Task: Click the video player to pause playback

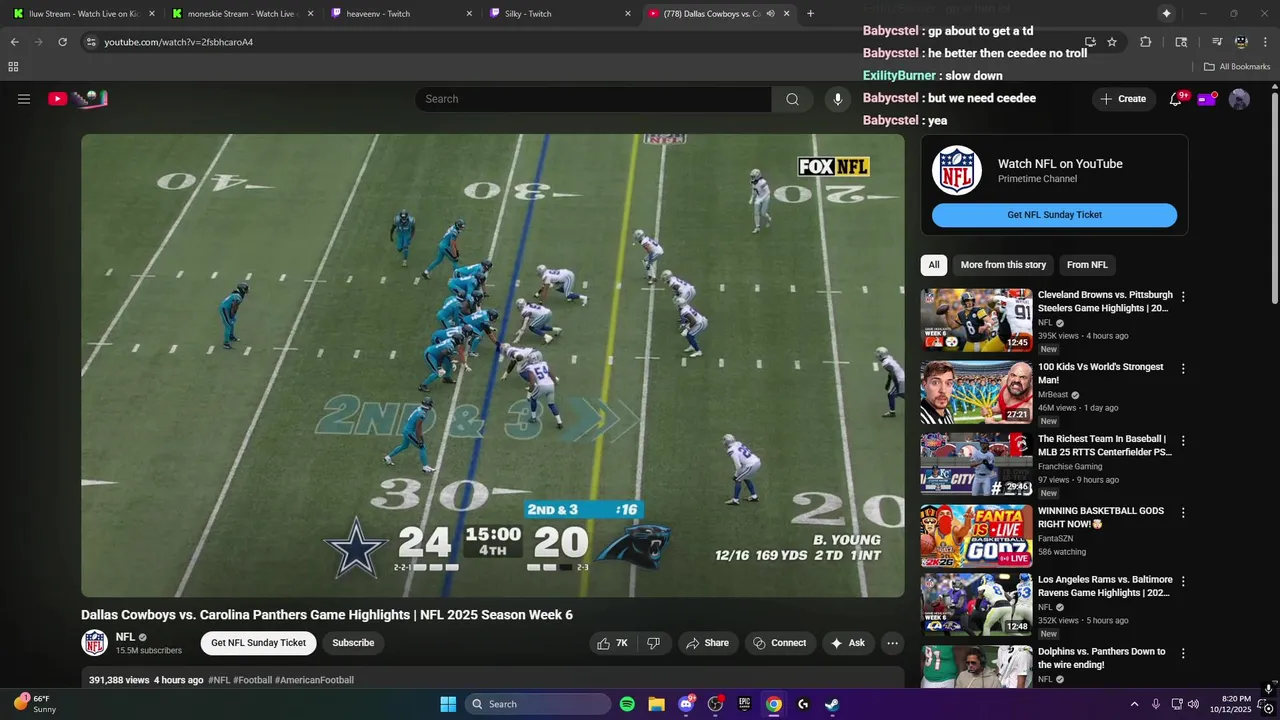Action: tap(493, 366)
